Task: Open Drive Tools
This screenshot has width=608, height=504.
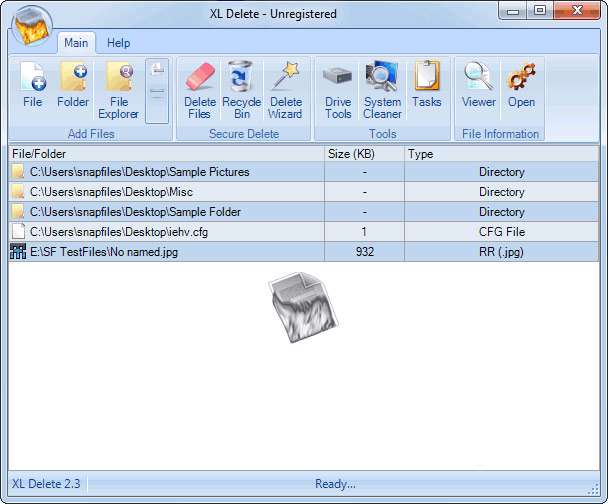Action: (338, 88)
